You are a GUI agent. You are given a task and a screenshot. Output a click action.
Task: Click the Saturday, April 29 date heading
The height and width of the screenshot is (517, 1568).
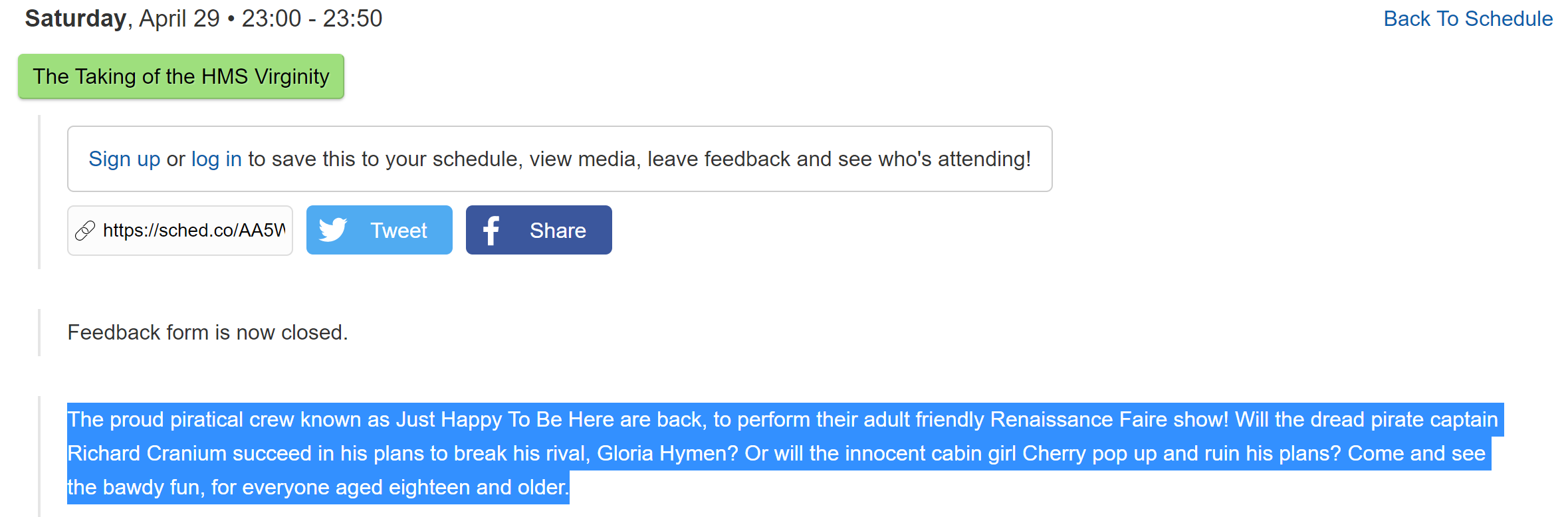tap(122, 19)
